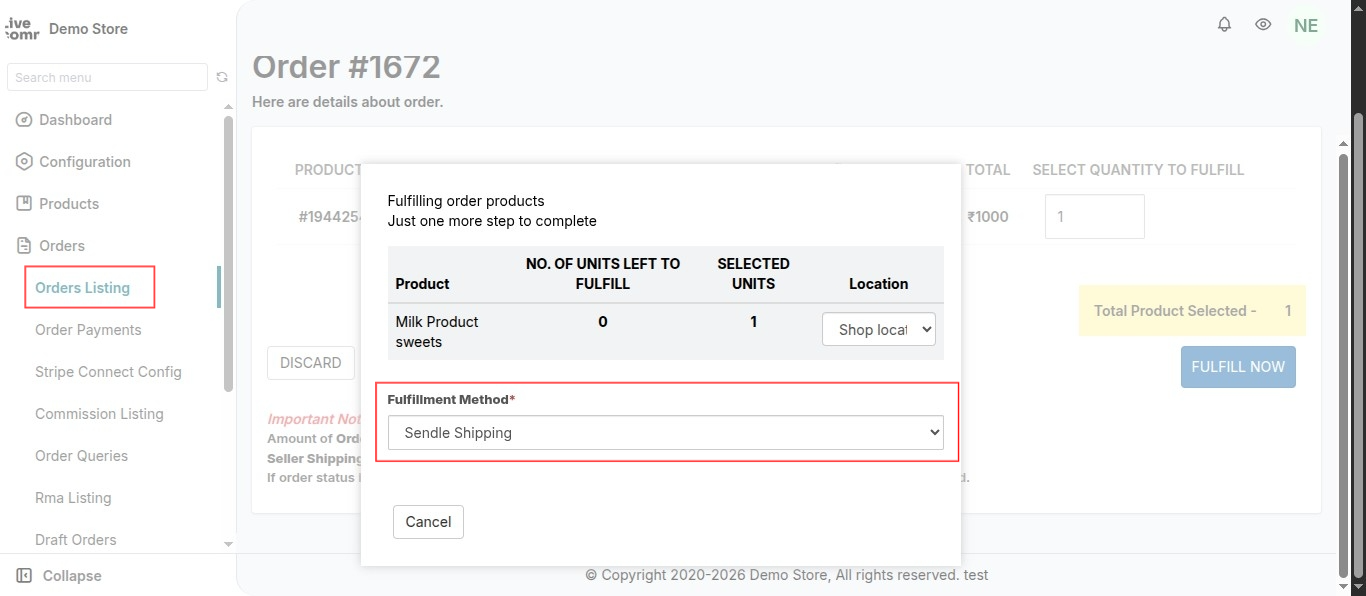Click the Collapse sidebar icon
This screenshot has height=596, width=1366.
(24, 576)
